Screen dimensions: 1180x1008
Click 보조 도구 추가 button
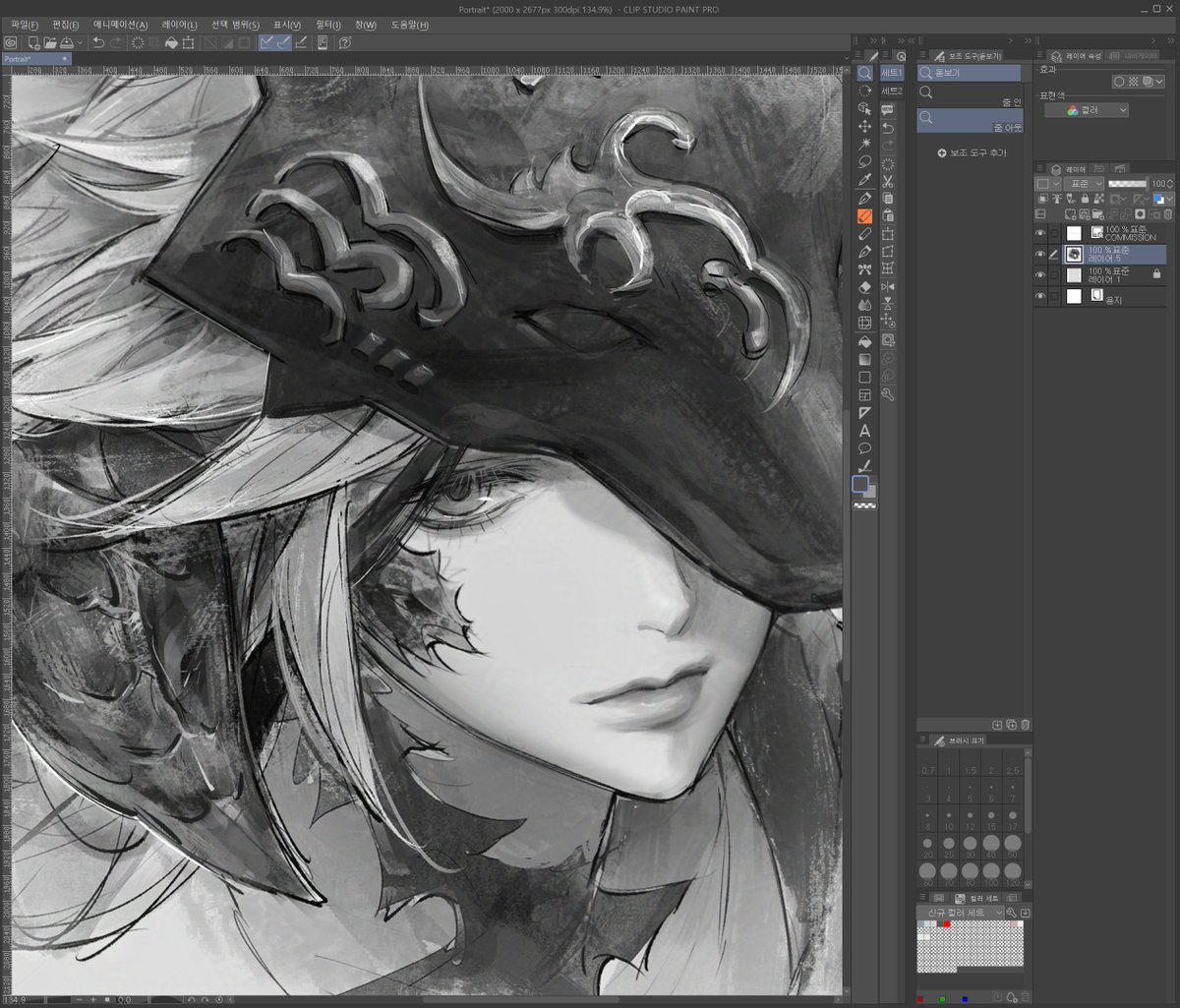(972, 153)
